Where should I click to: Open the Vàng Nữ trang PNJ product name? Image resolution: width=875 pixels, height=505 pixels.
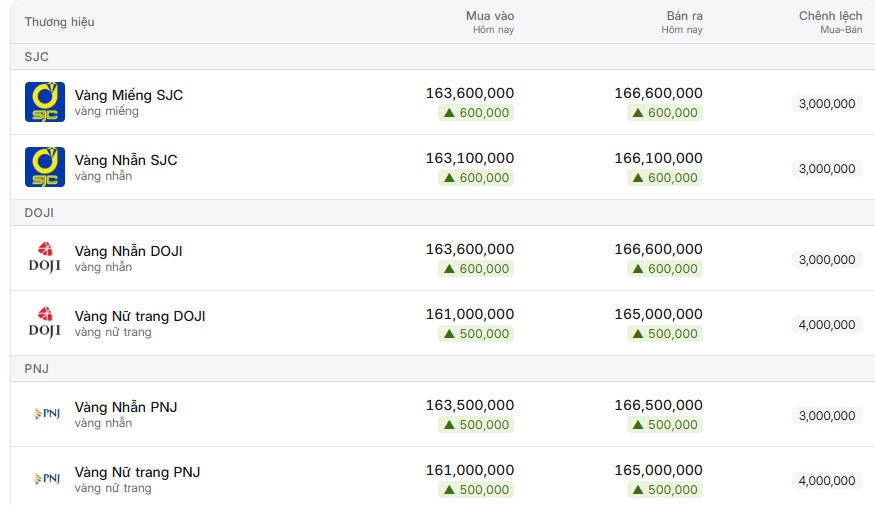click(x=137, y=473)
